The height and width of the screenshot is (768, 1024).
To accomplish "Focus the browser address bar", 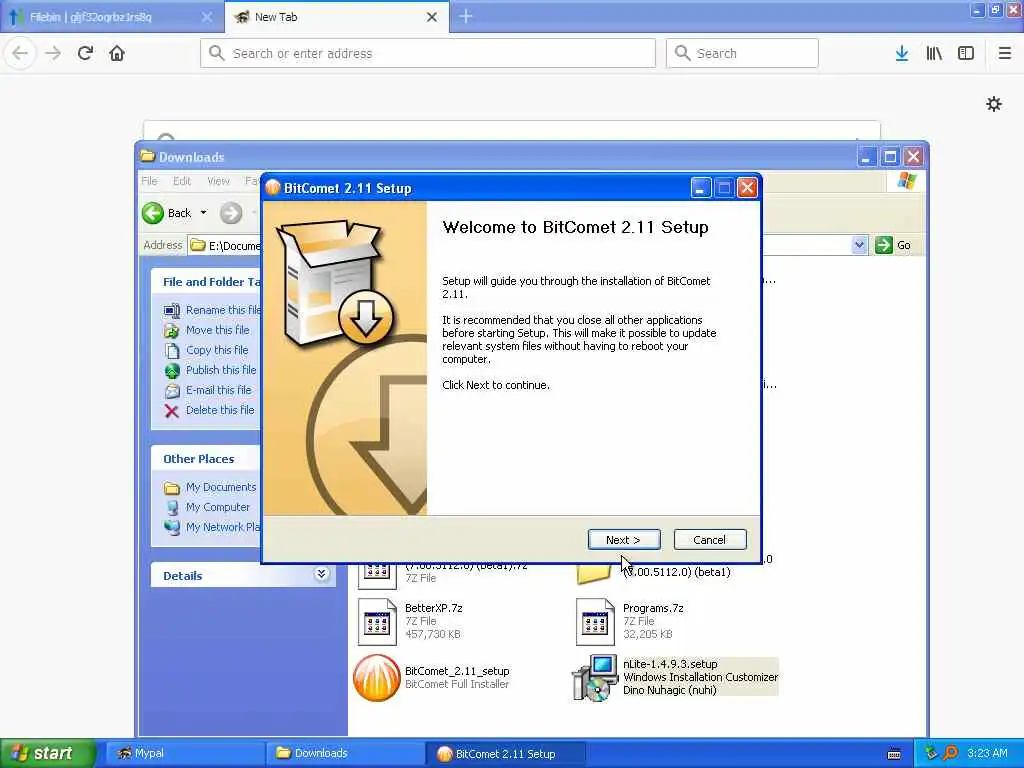I will point(428,53).
